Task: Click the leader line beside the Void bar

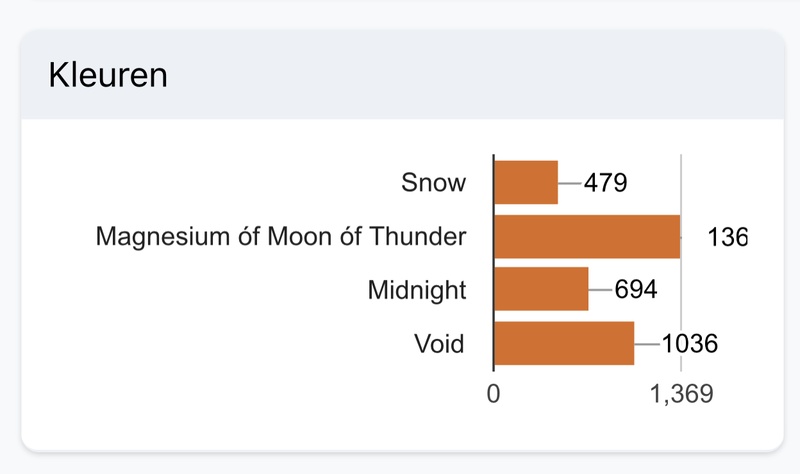Action: coord(646,345)
